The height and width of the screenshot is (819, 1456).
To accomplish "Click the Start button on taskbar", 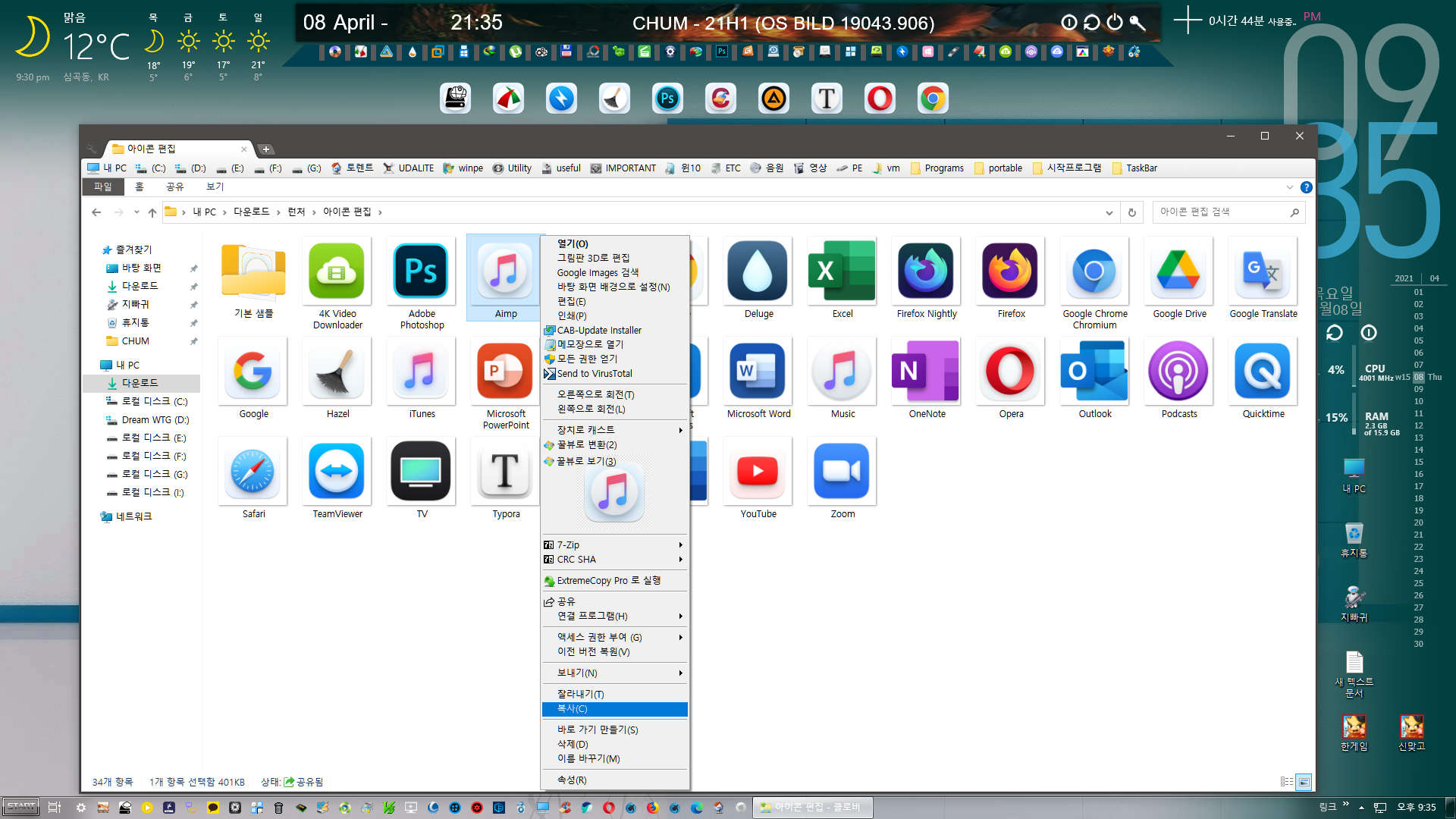I will (20, 807).
